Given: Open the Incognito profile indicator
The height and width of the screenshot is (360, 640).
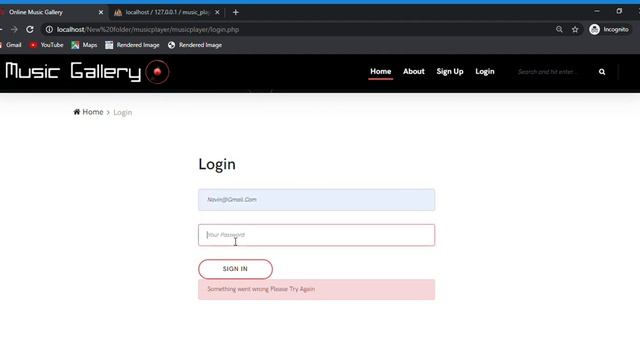Looking at the screenshot, I should (x=609, y=29).
